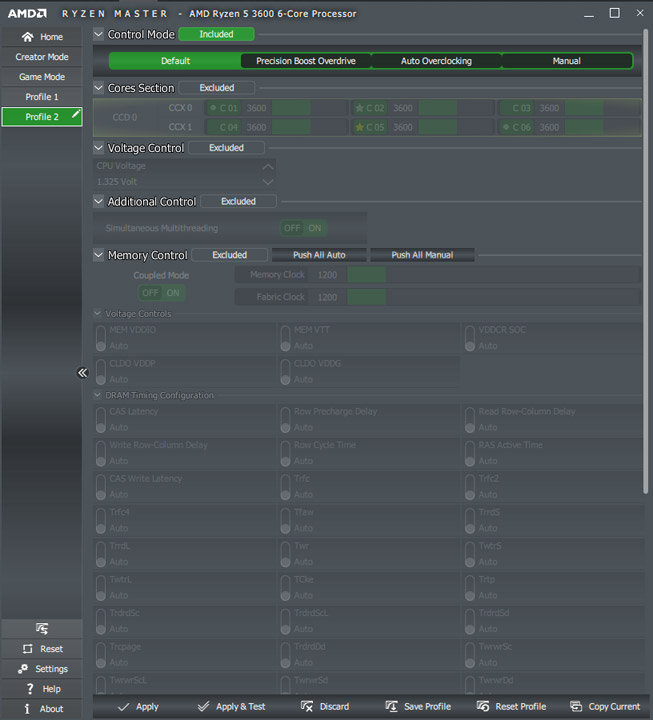Select the Precision Boost Overdrive mode
Viewport: 653px width, 720px height.
(x=306, y=61)
